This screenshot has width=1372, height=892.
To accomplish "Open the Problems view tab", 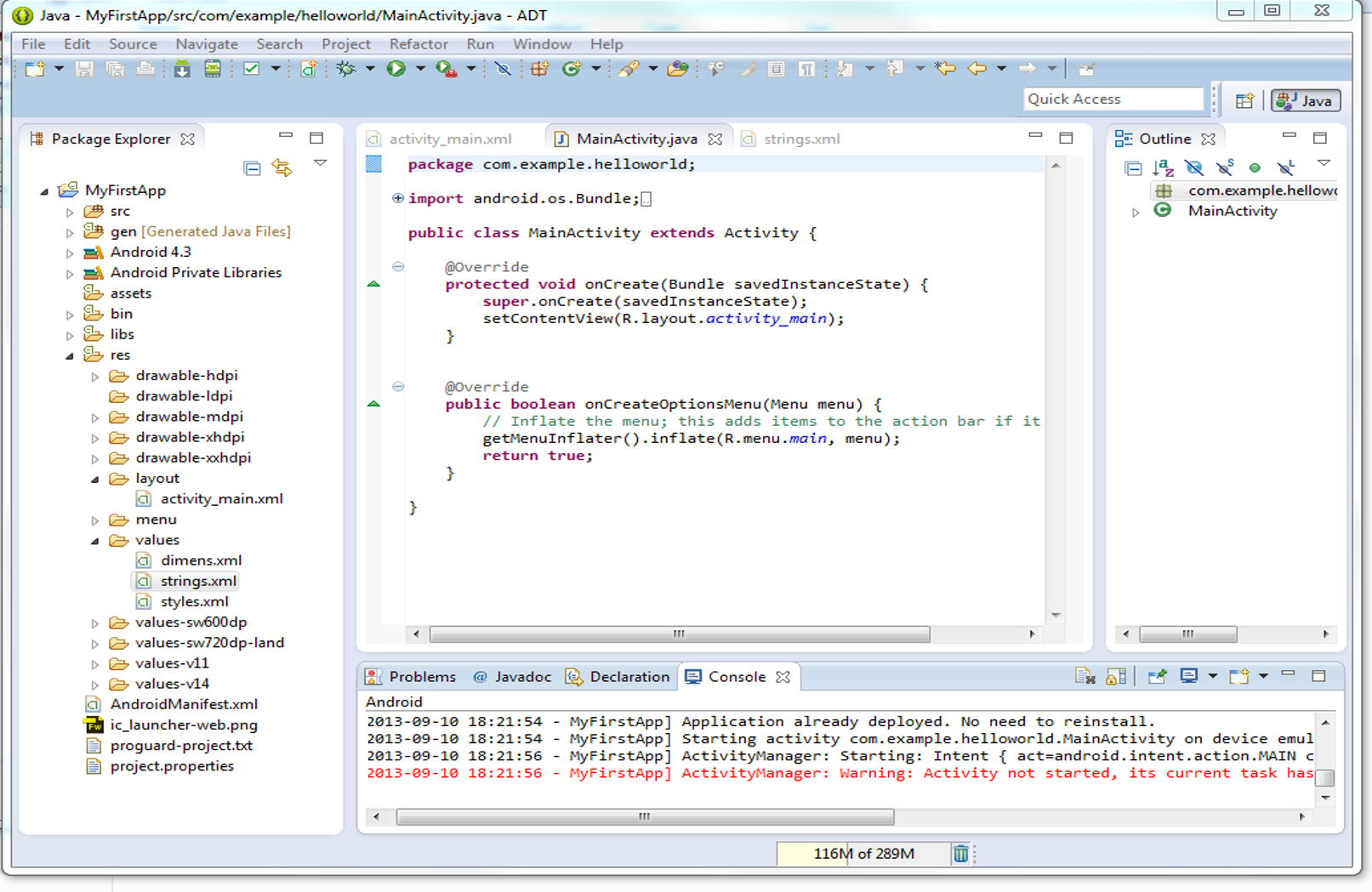I will point(412,677).
